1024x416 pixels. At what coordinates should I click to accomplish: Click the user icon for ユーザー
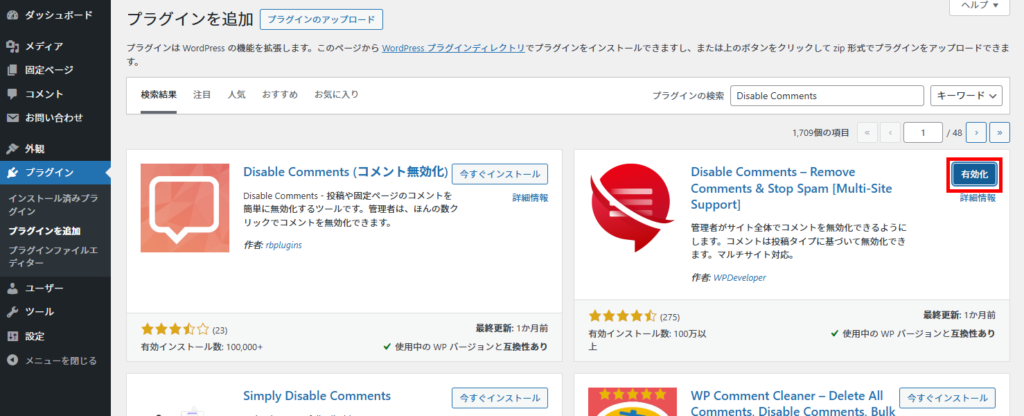click(12, 288)
